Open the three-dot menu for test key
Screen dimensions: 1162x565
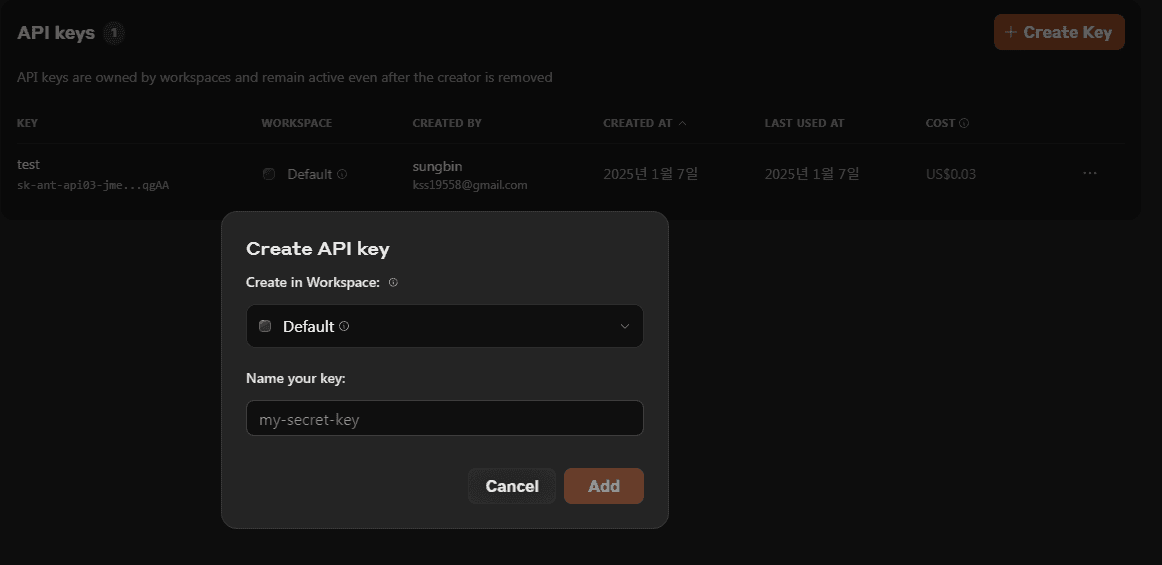coord(1089,173)
